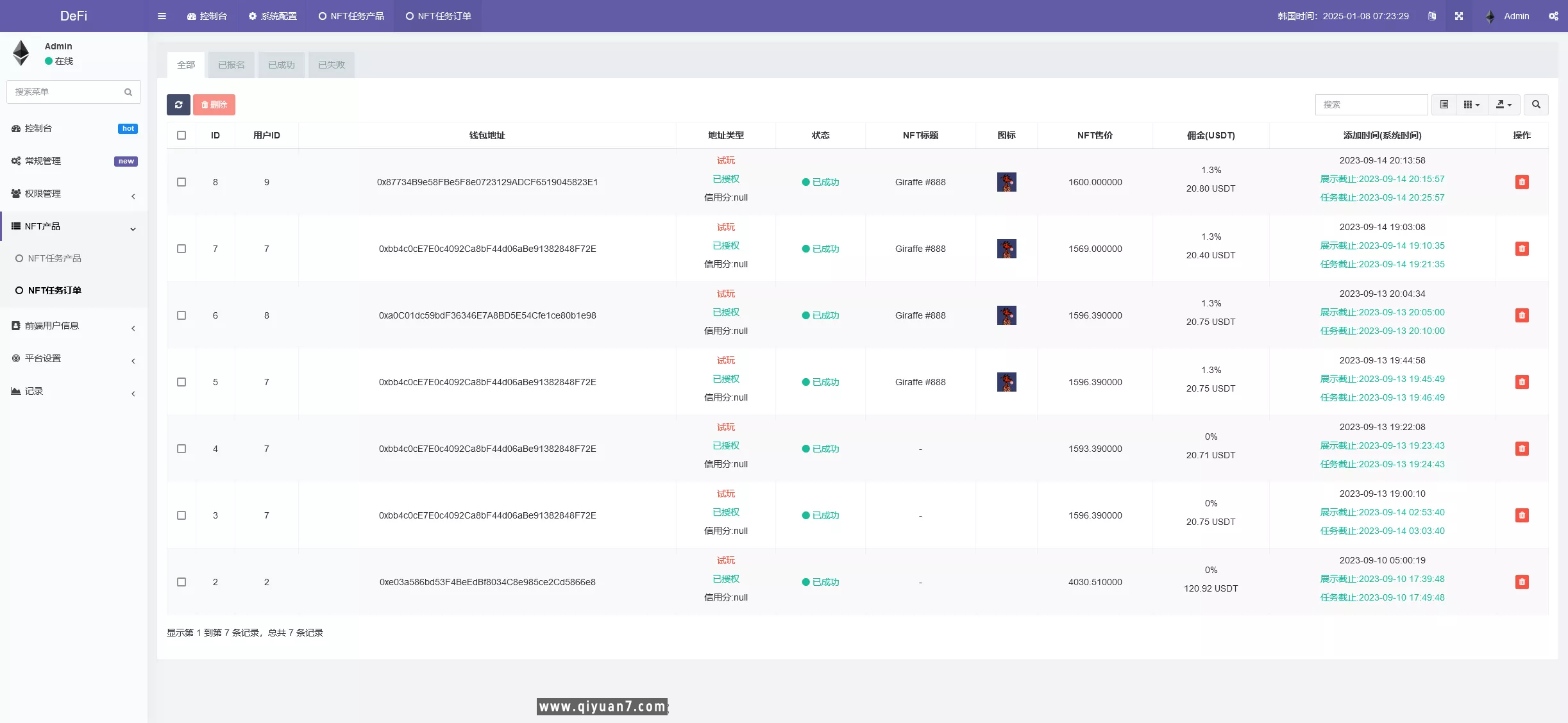
Task: Select the checkbox for order ID 6
Action: [181, 315]
